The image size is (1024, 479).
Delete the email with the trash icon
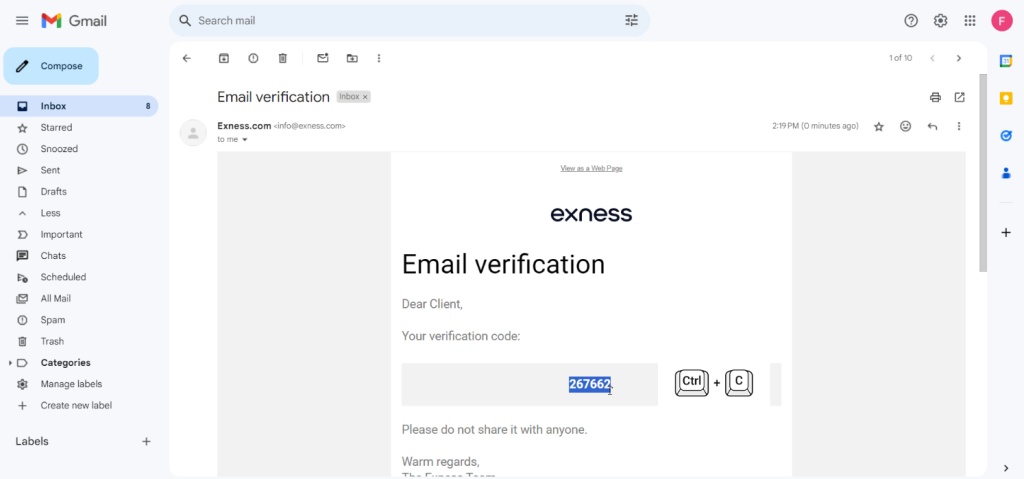pos(282,58)
